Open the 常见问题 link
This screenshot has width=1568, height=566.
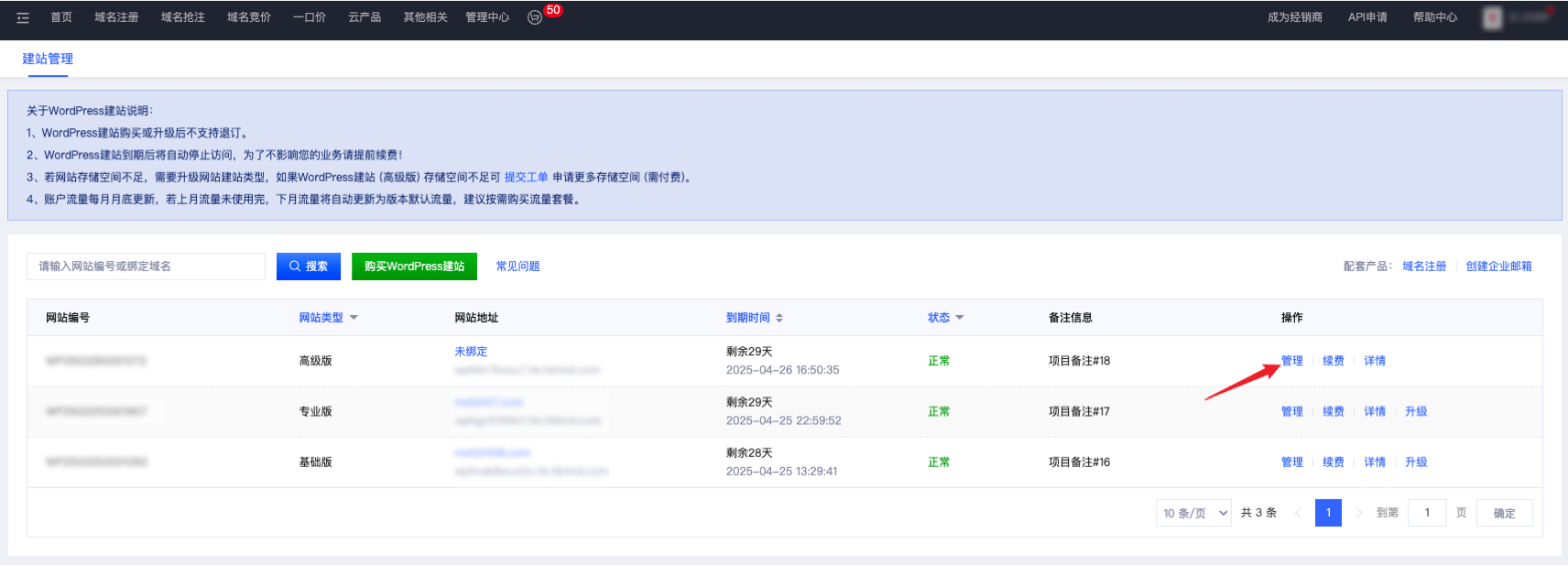point(517,267)
